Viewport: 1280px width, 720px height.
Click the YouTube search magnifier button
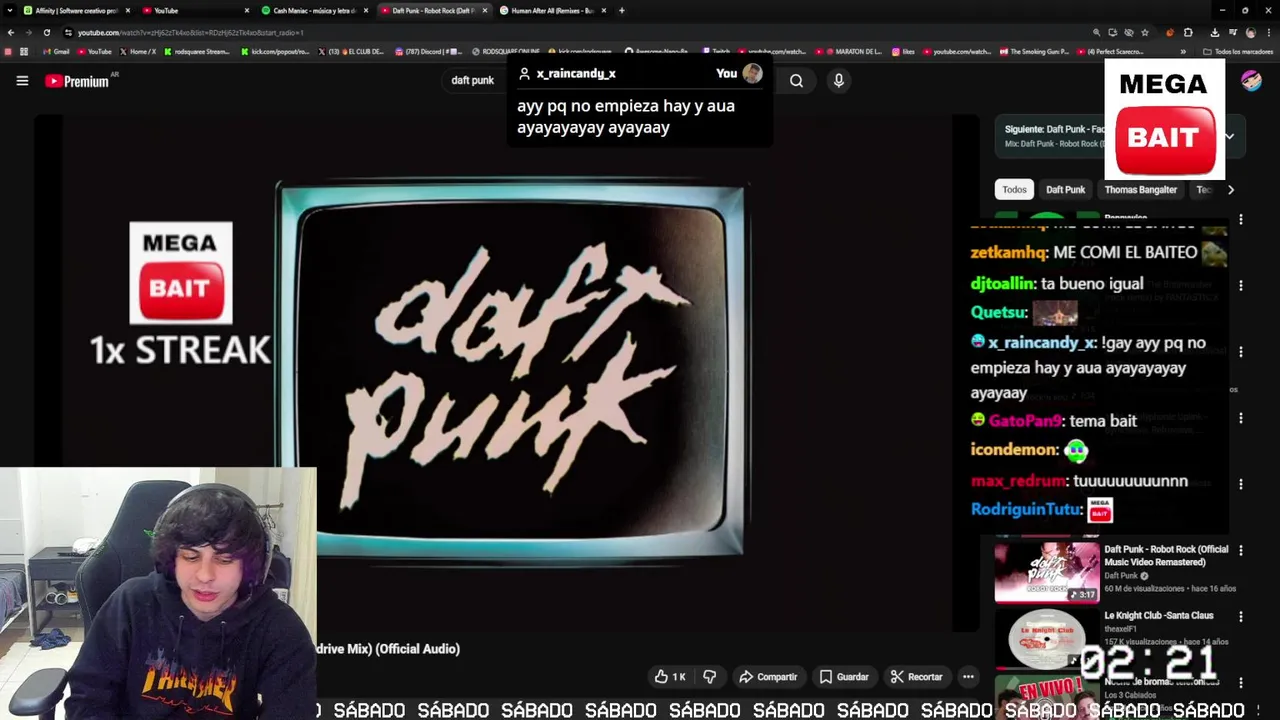[796, 81]
